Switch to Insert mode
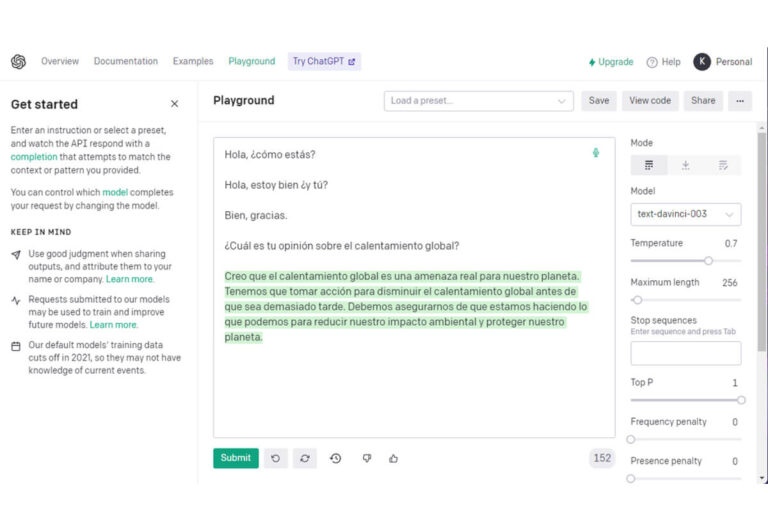Screen dimensions: 768x512 coord(686,165)
